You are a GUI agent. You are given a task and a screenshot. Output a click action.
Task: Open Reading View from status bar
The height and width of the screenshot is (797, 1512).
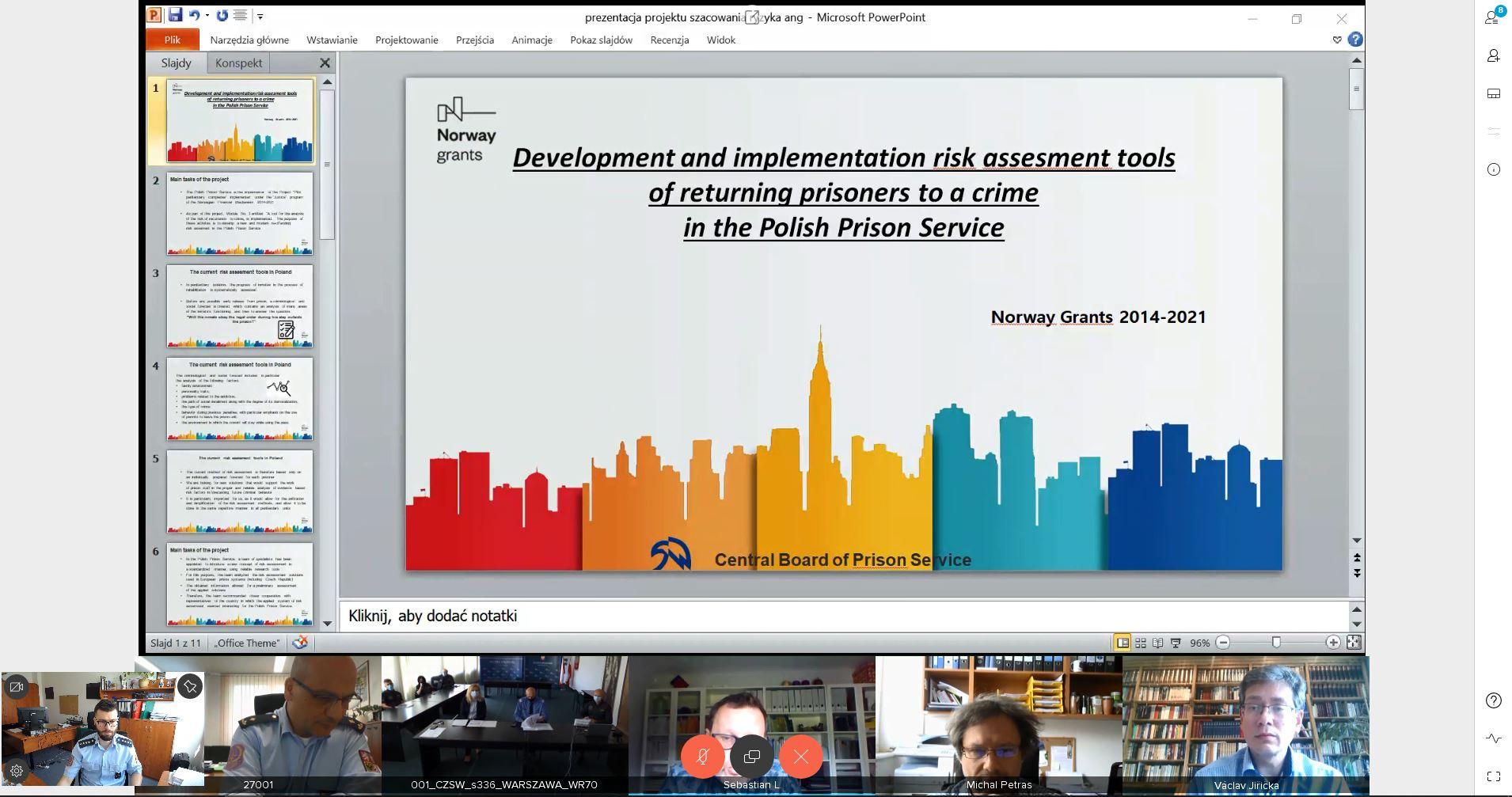[x=1158, y=643]
